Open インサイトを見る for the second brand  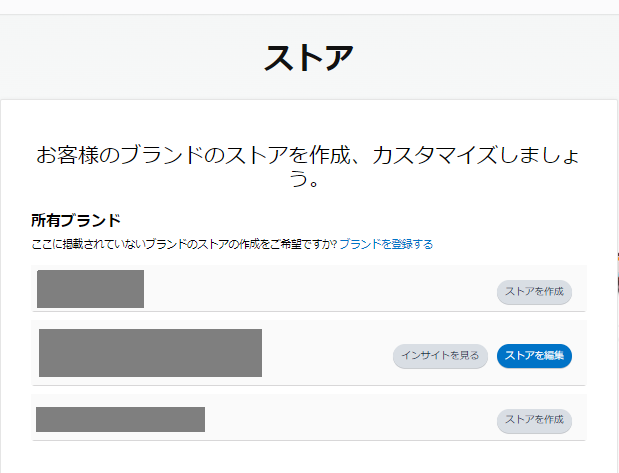(x=440, y=355)
